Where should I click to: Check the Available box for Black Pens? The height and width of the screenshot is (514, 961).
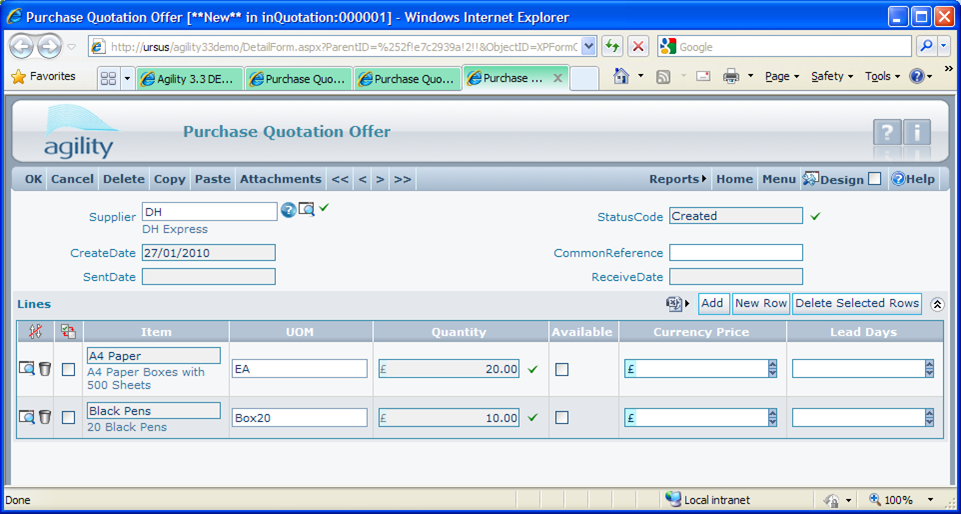pos(562,417)
